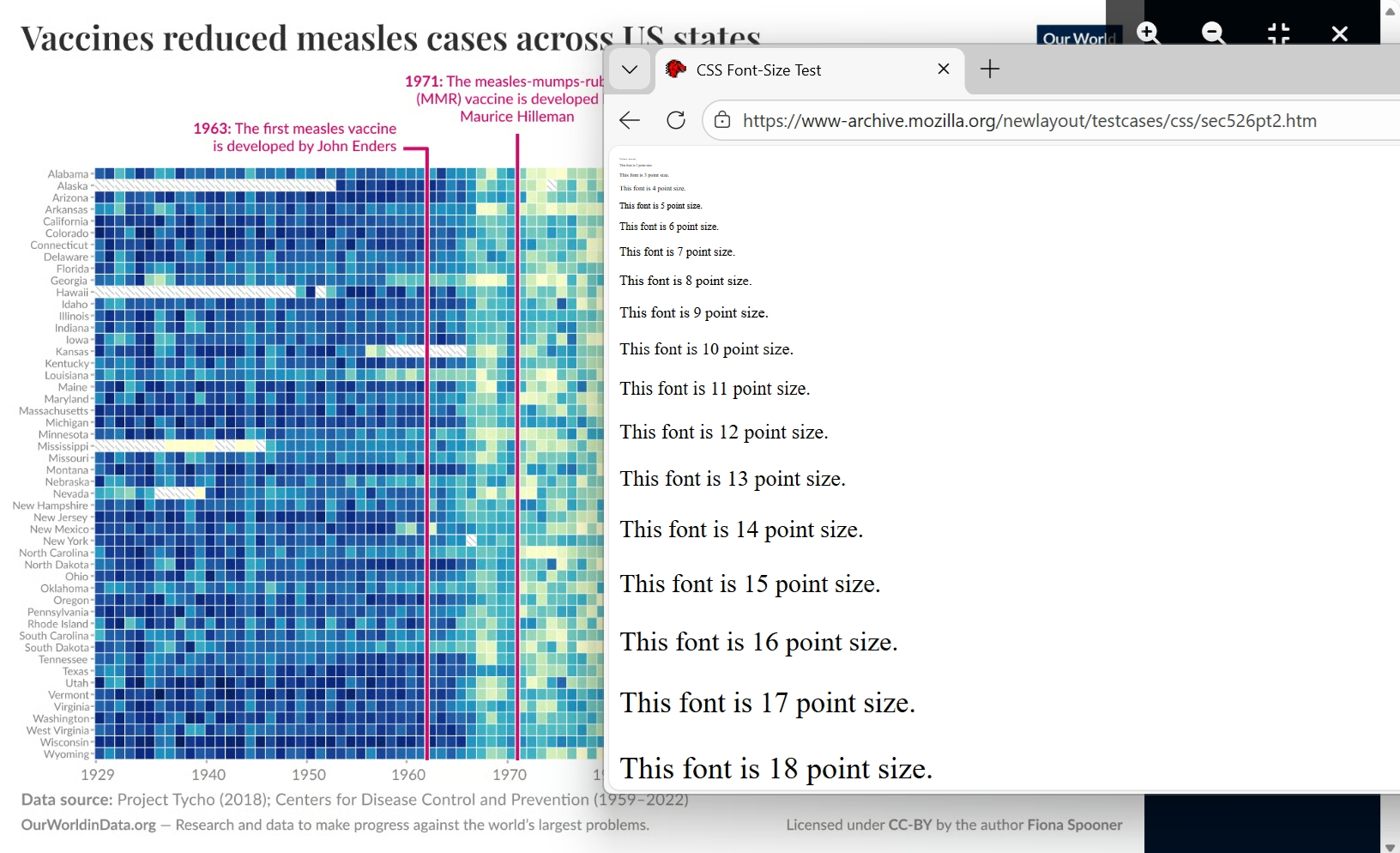Click the Firefox dinosaur favicon on the tab
The image size is (1400, 853).
pyautogui.click(x=677, y=70)
